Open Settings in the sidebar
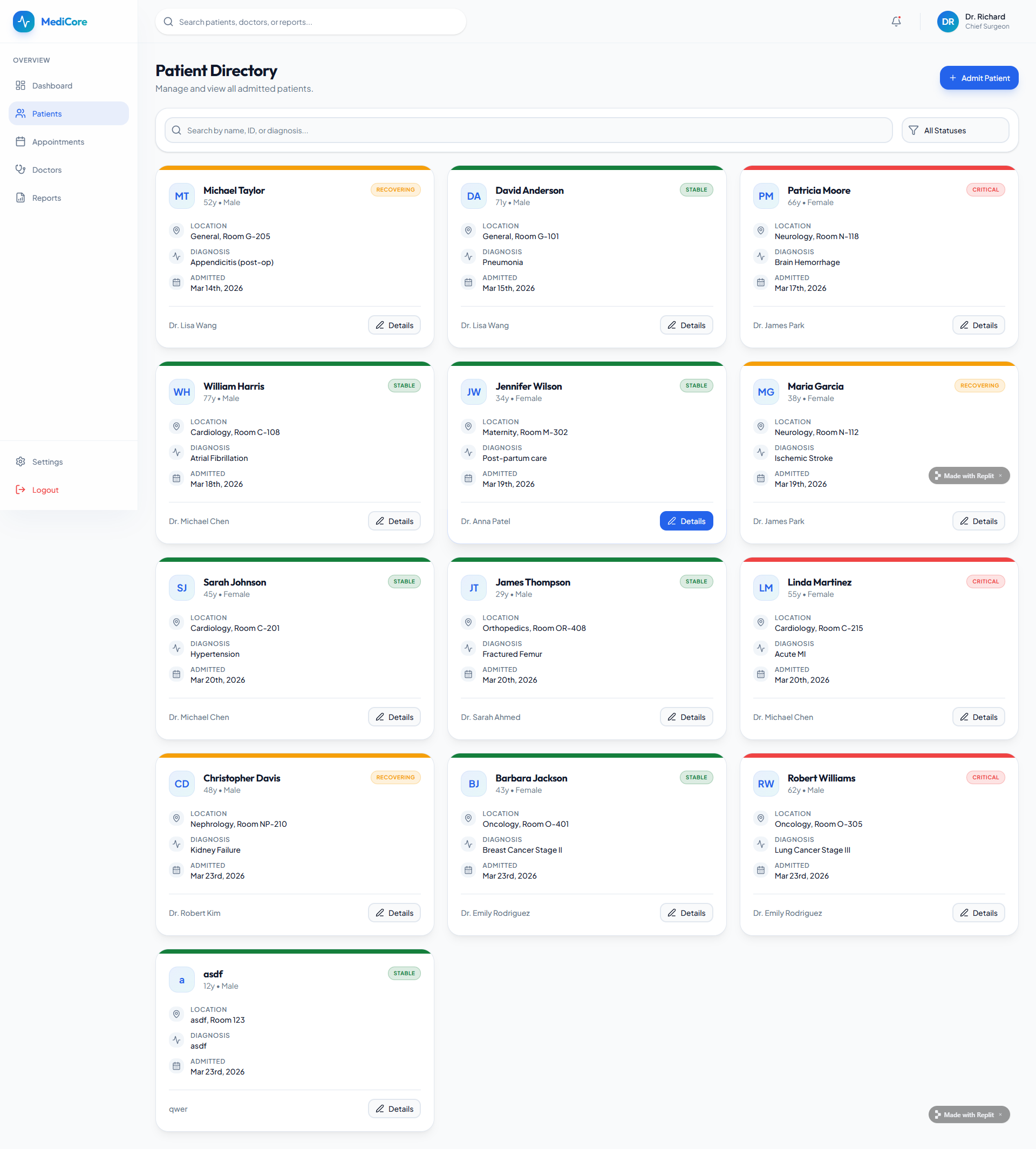The height and width of the screenshot is (1149, 1036). (x=47, y=462)
